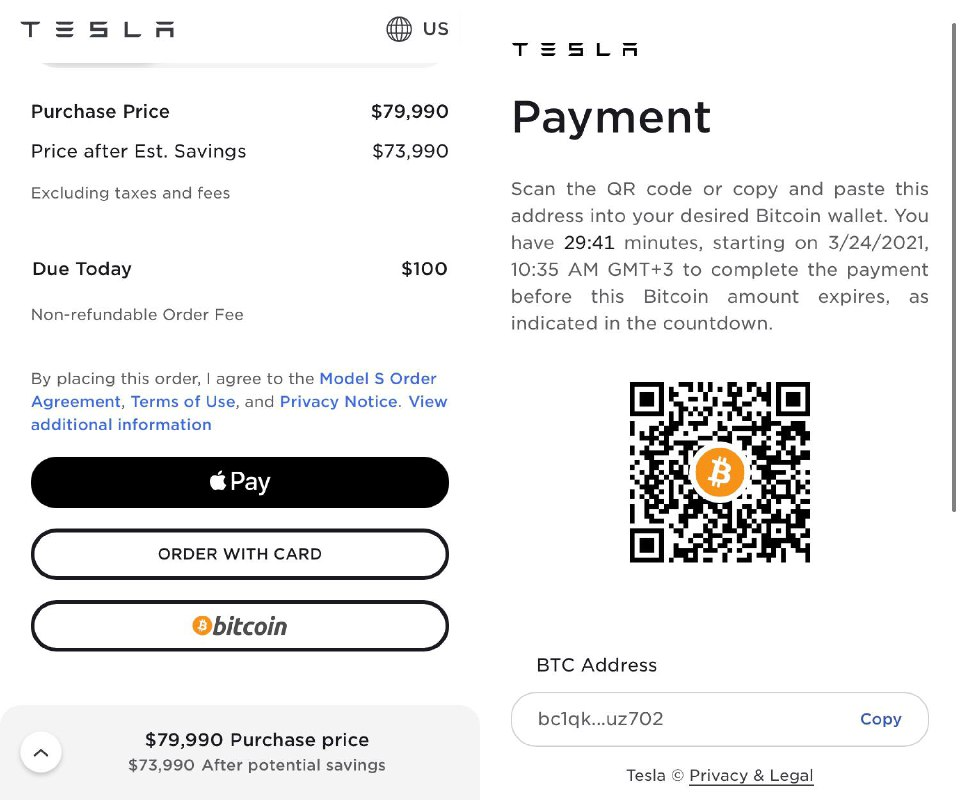
Task: View the Terms of Use
Action: point(183,401)
